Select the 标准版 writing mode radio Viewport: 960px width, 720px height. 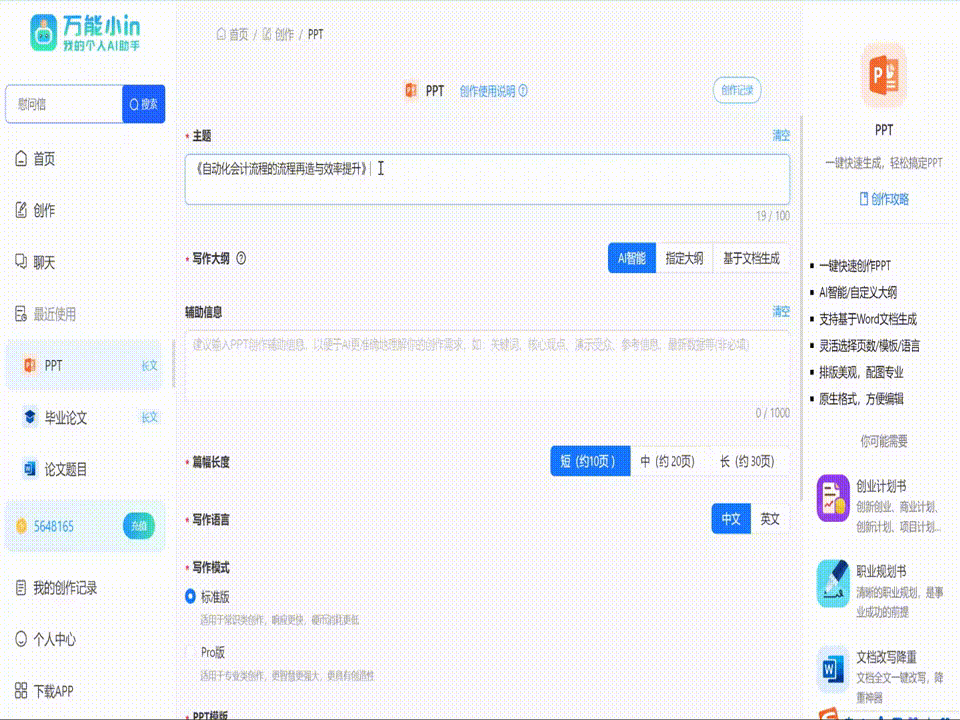pos(191,596)
